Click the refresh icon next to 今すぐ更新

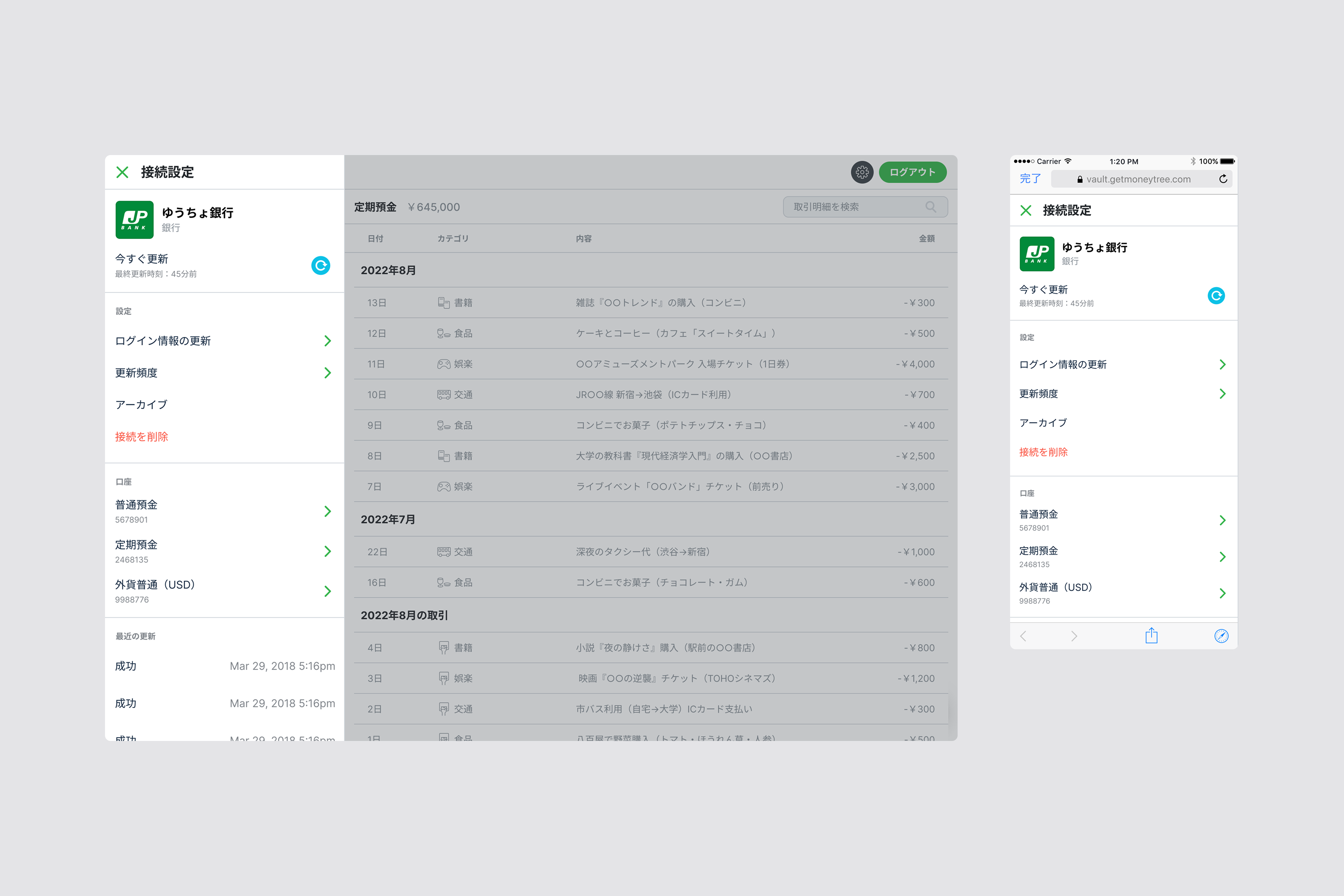pyautogui.click(x=321, y=265)
